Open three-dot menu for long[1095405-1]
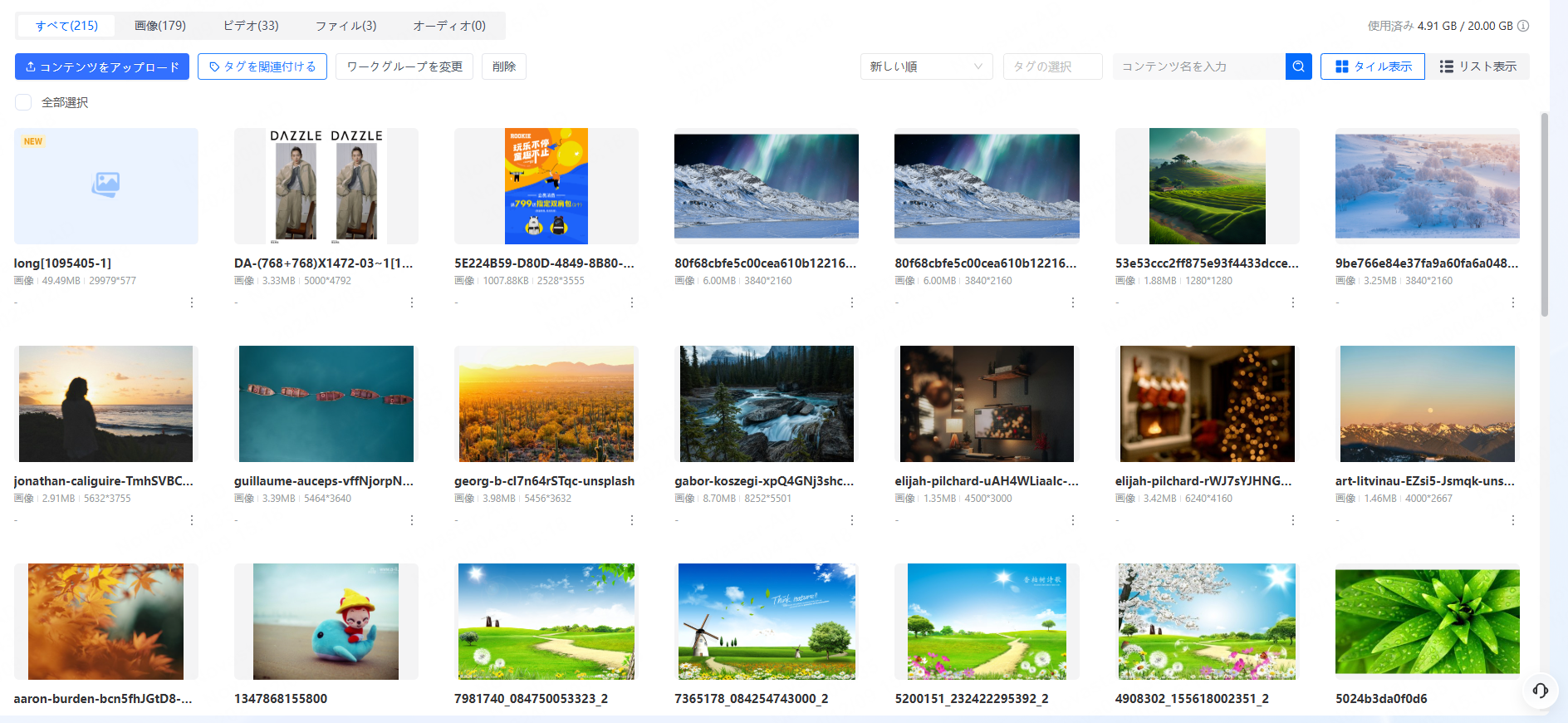 (x=192, y=302)
